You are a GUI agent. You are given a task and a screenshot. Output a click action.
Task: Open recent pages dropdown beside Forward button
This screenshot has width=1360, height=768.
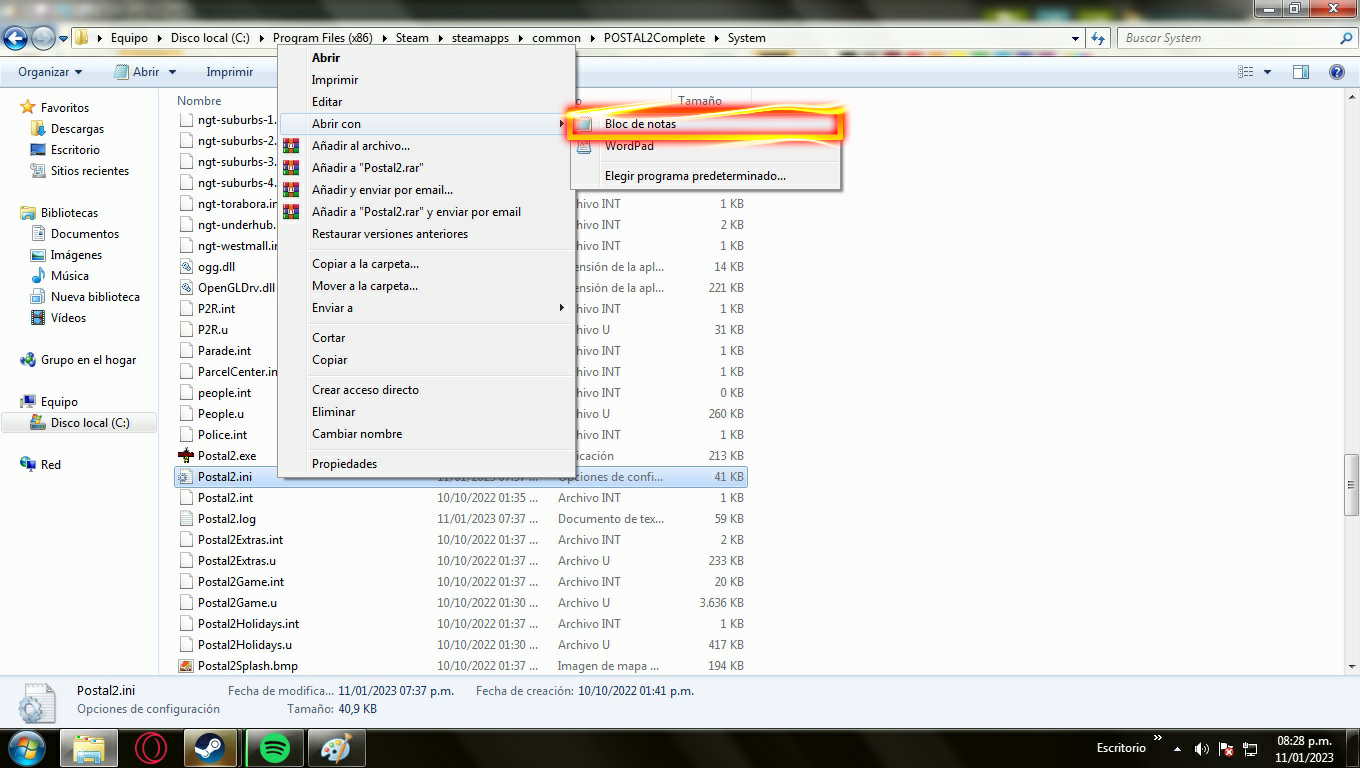tap(63, 38)
